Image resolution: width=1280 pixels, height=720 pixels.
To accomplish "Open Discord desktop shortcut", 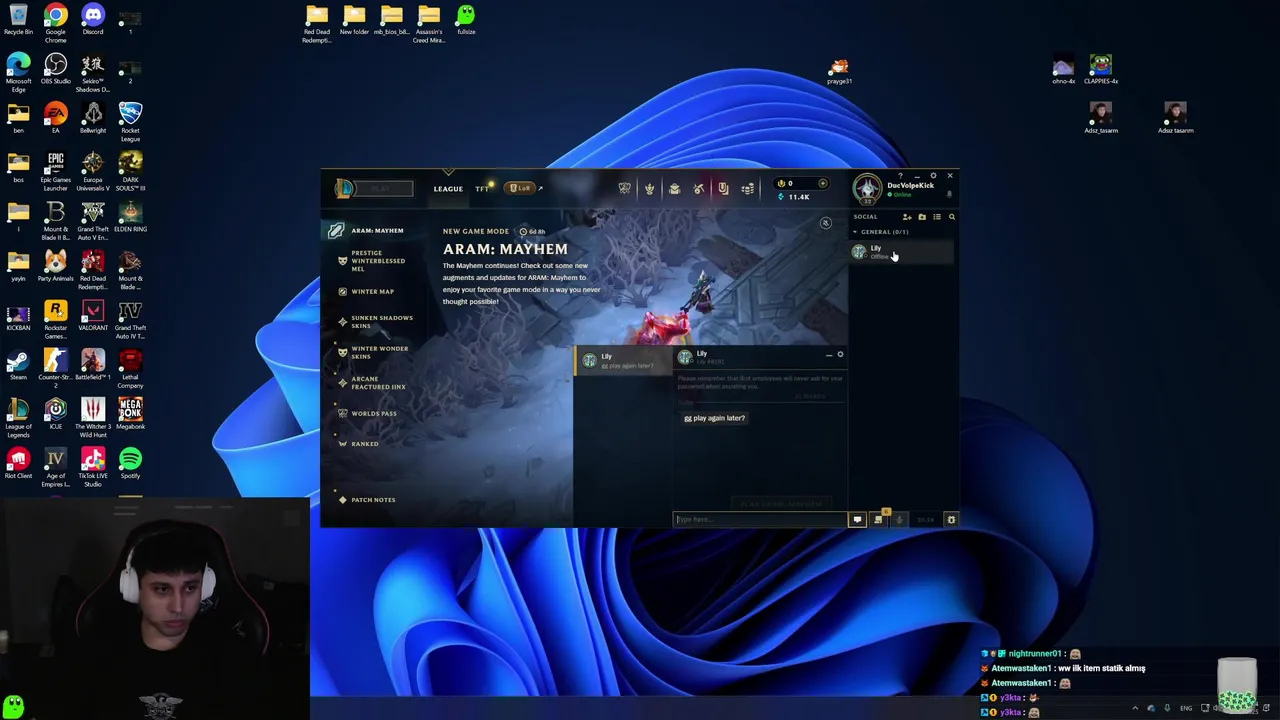I will (x=93, y=20).
